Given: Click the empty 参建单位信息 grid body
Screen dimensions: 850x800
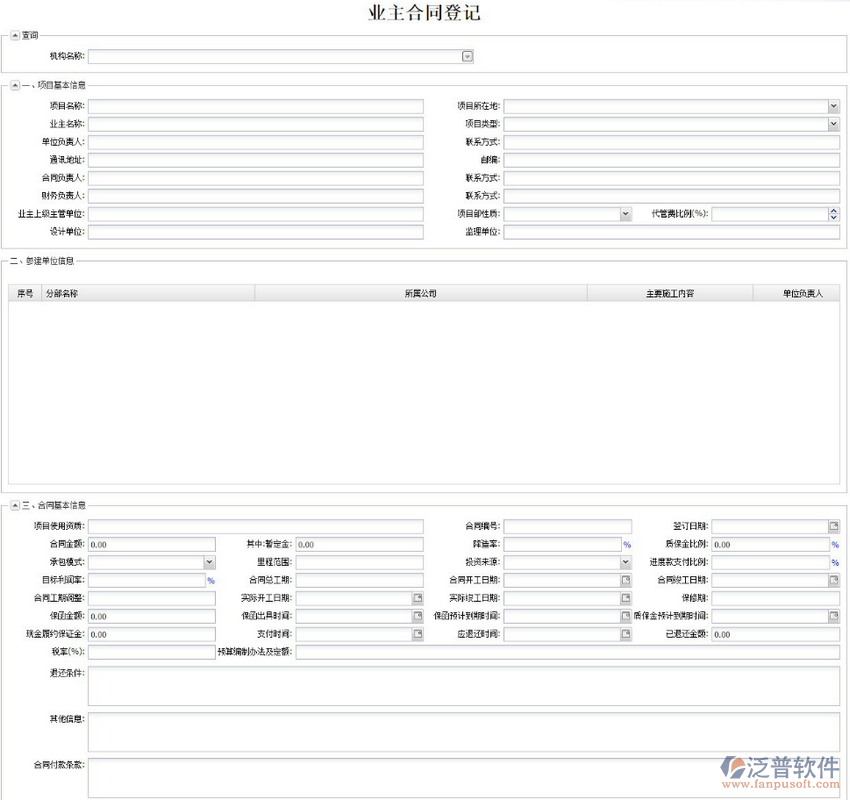Looking at the screenshot, I should point(424,392).
